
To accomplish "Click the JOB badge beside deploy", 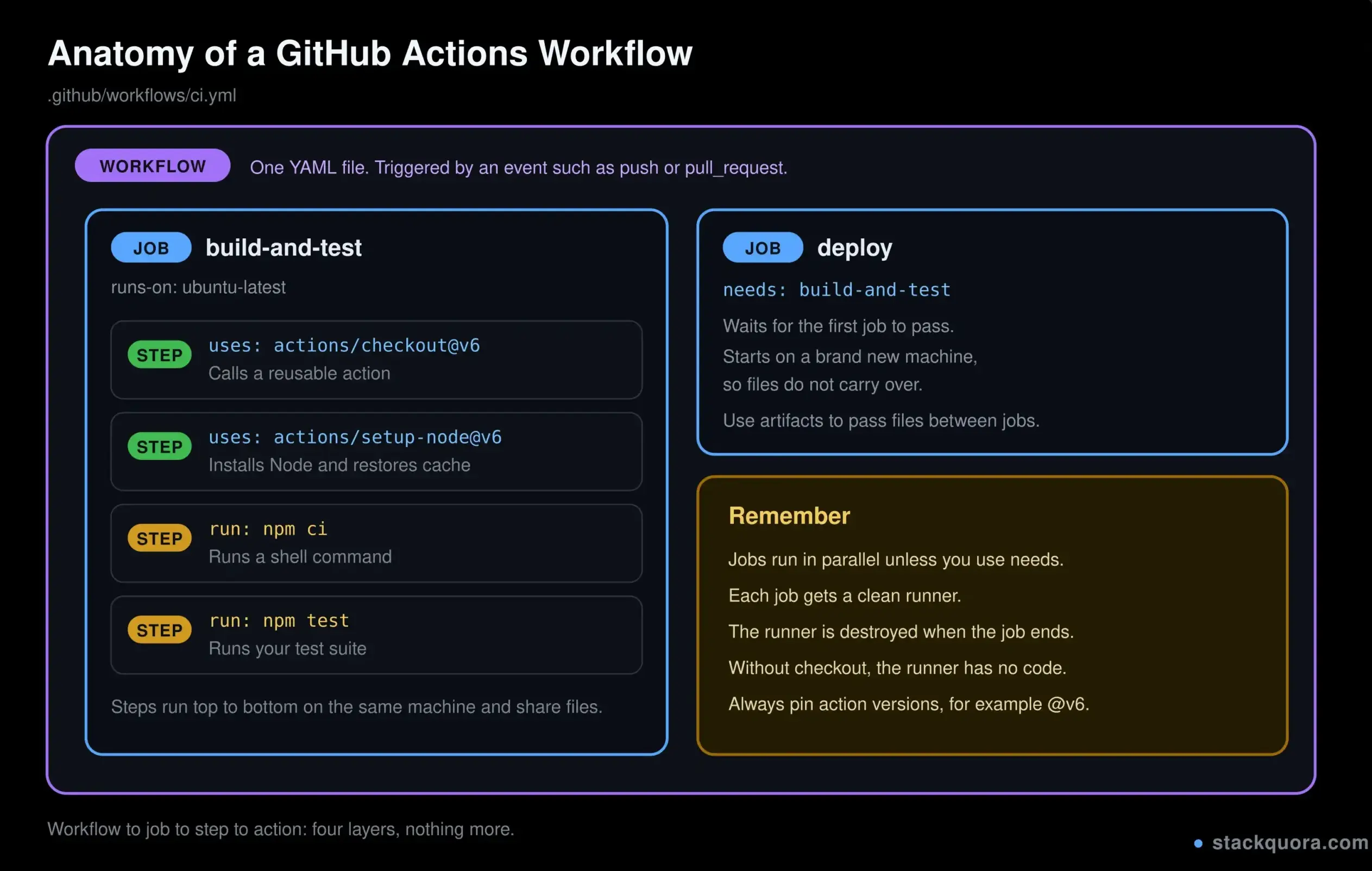I will pyautogui.click(x=763, y=248).
